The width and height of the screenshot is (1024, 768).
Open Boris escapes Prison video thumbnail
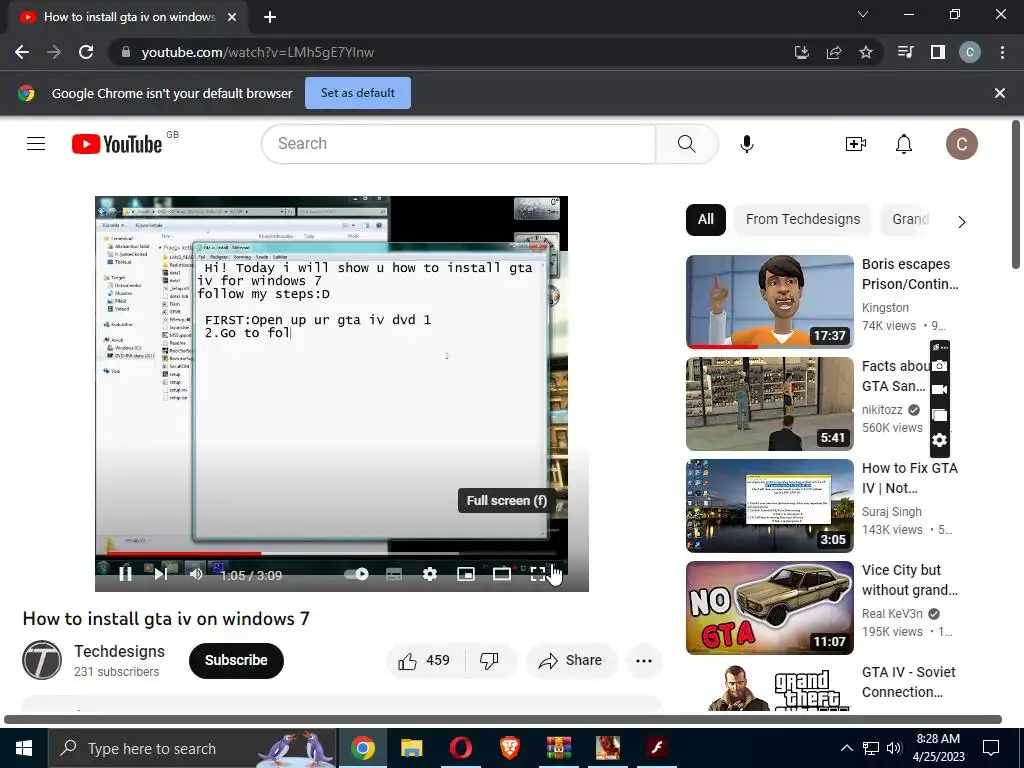coord(769,302)
